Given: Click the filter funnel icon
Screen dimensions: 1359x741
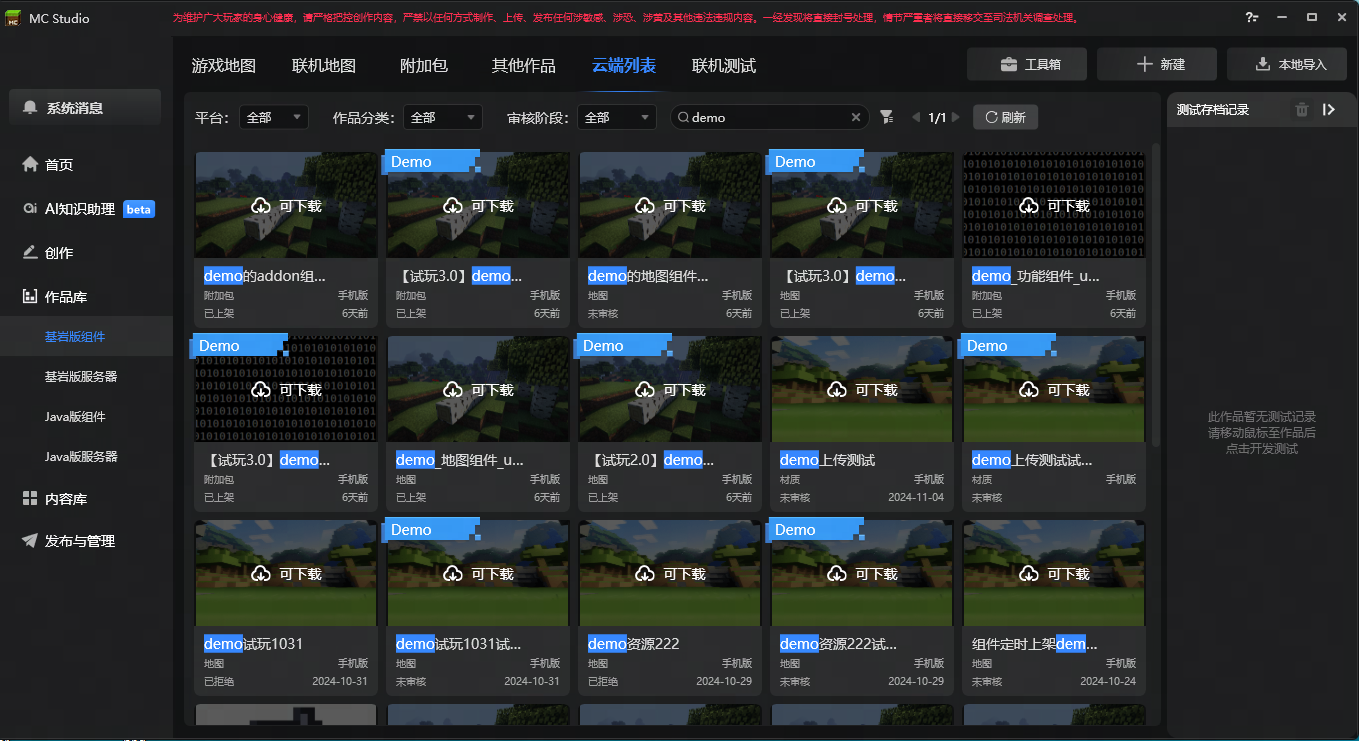Looking at the screenshot, I should [886, 117].
